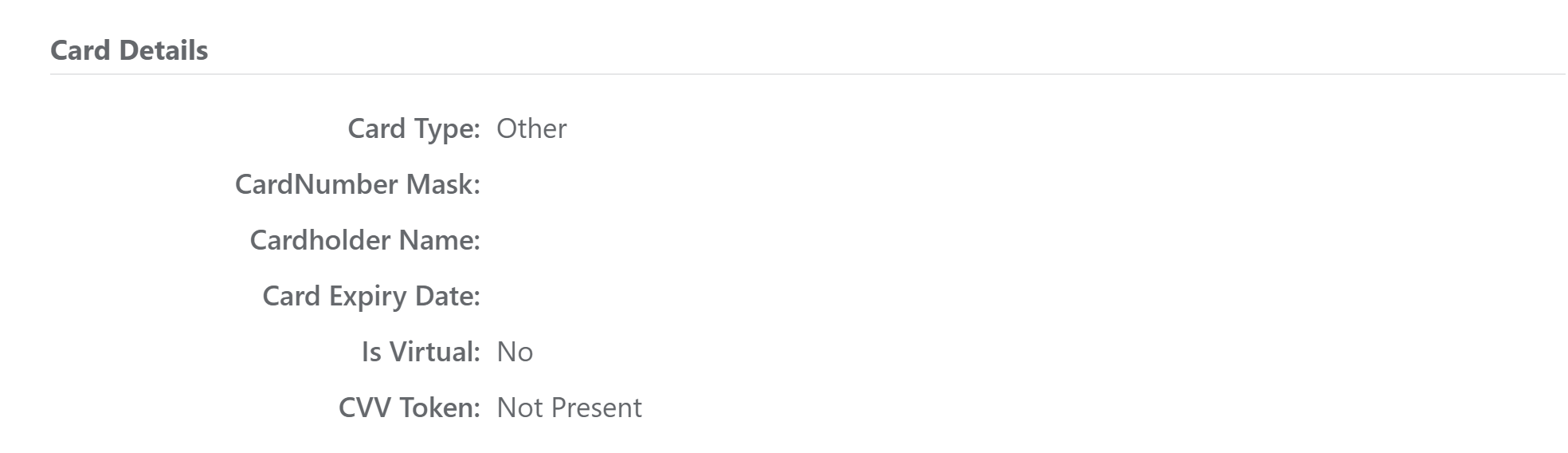Select the Card Type label
1568x453 pixels.
[x=414, y=128]
